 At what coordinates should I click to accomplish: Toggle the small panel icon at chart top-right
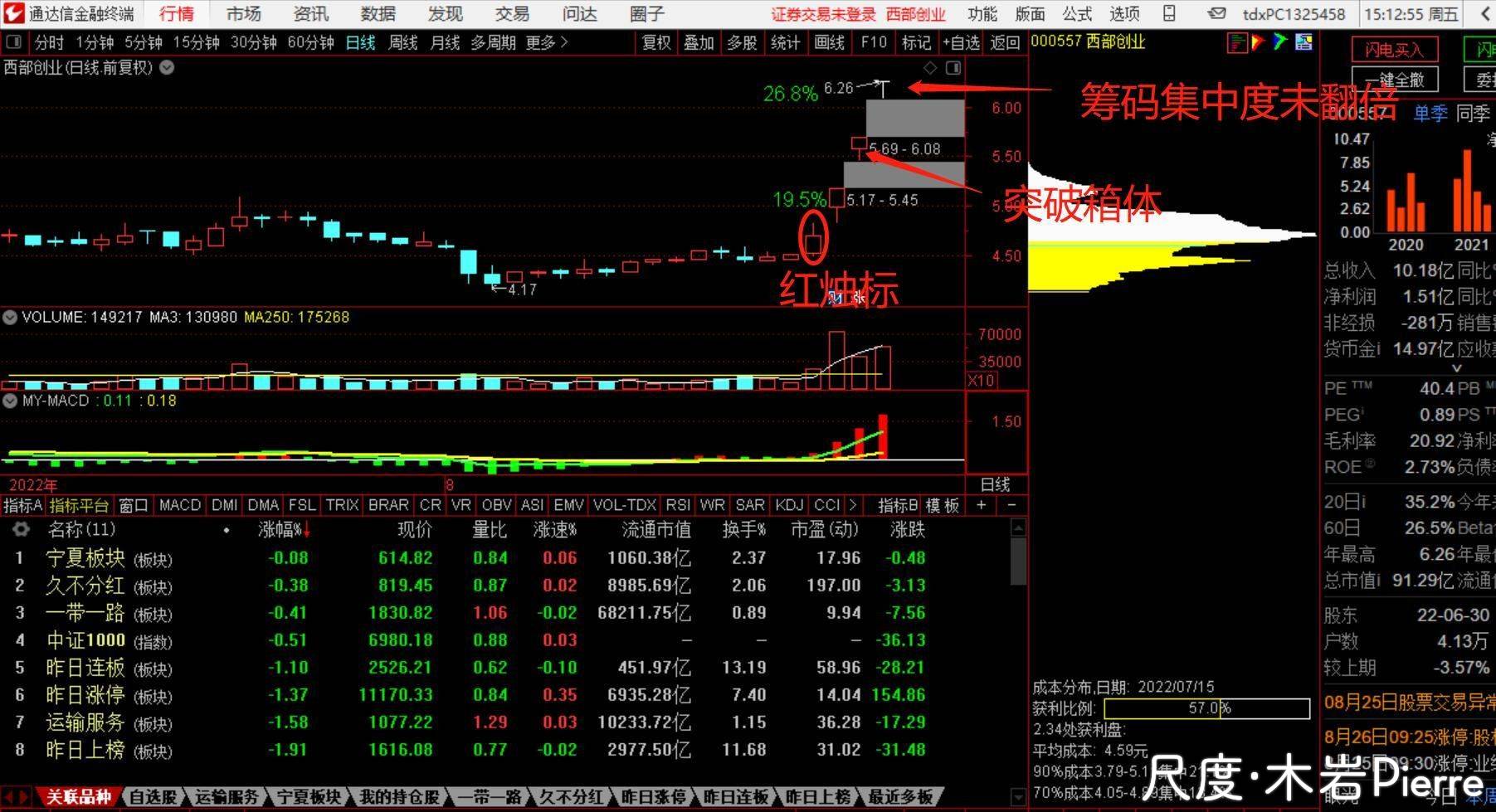pos(953,68)
